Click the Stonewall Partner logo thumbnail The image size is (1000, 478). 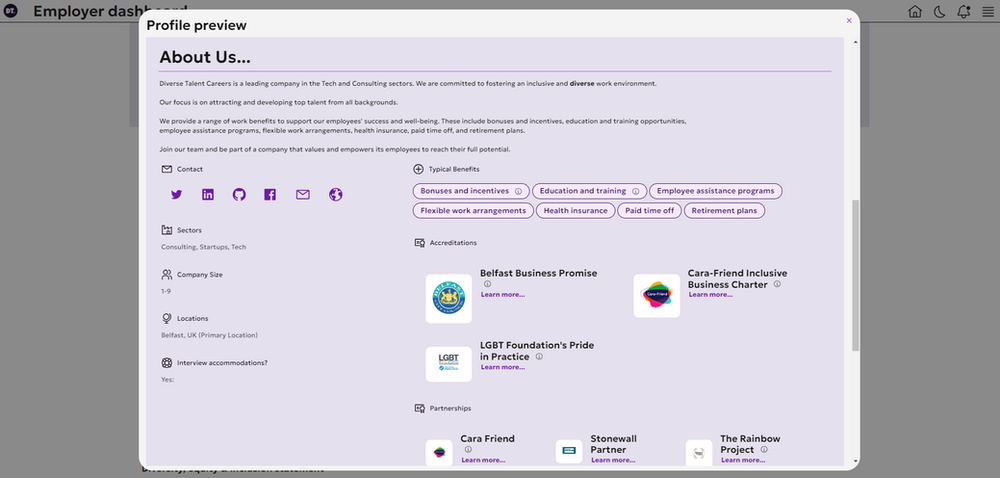click(569, 451)
